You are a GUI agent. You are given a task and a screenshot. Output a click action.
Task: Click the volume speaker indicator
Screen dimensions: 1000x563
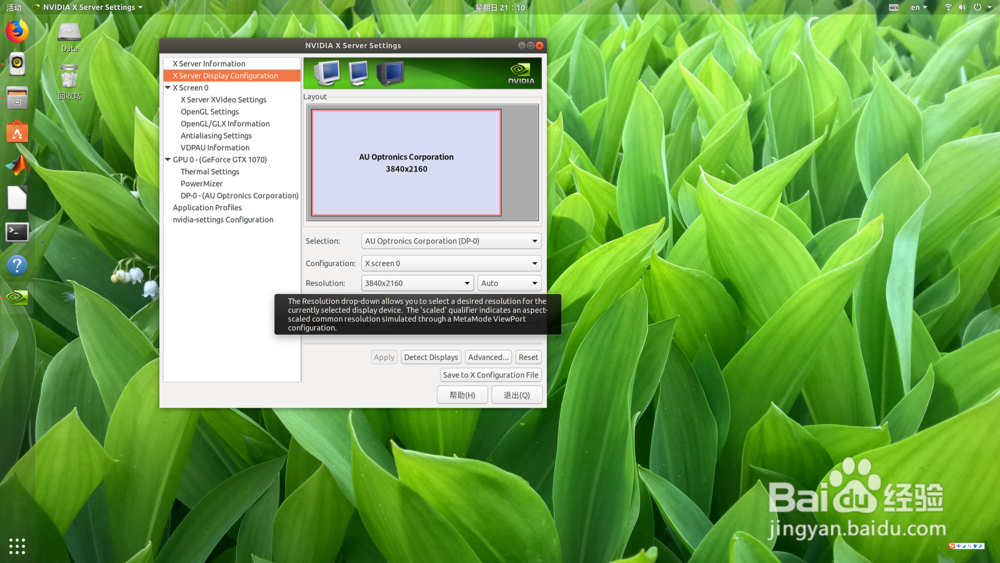[962, 8]
